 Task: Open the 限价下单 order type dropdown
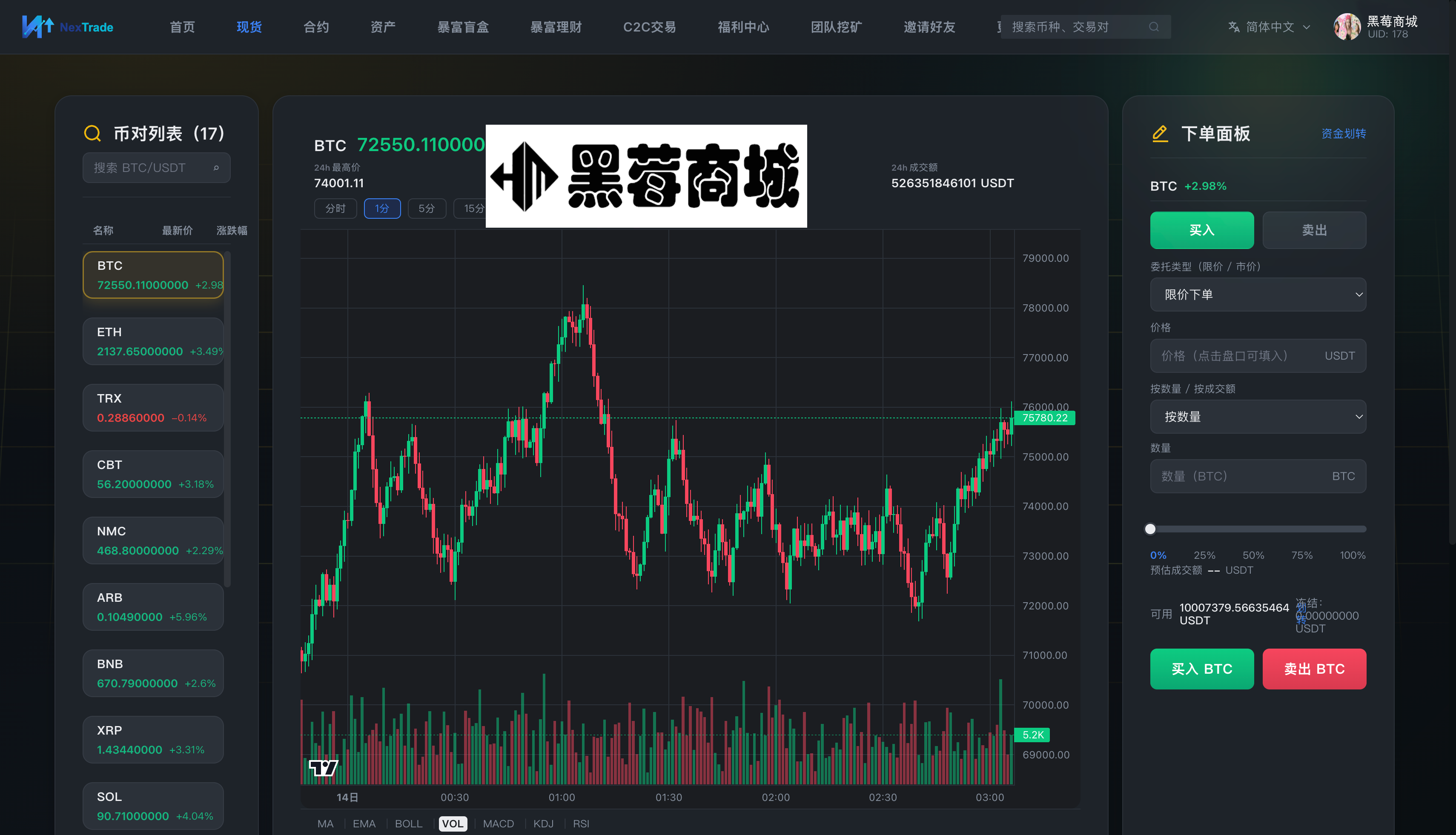1258,294
